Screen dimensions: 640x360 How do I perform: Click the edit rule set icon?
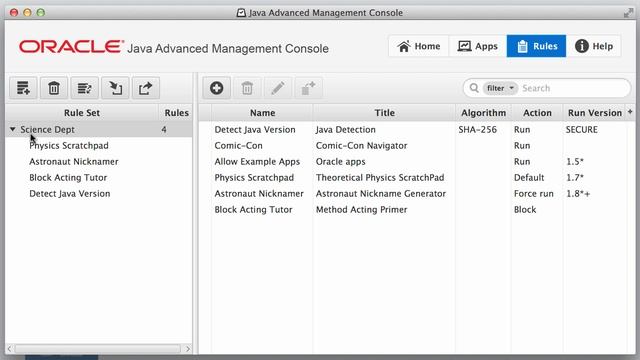tap(84, 88)
